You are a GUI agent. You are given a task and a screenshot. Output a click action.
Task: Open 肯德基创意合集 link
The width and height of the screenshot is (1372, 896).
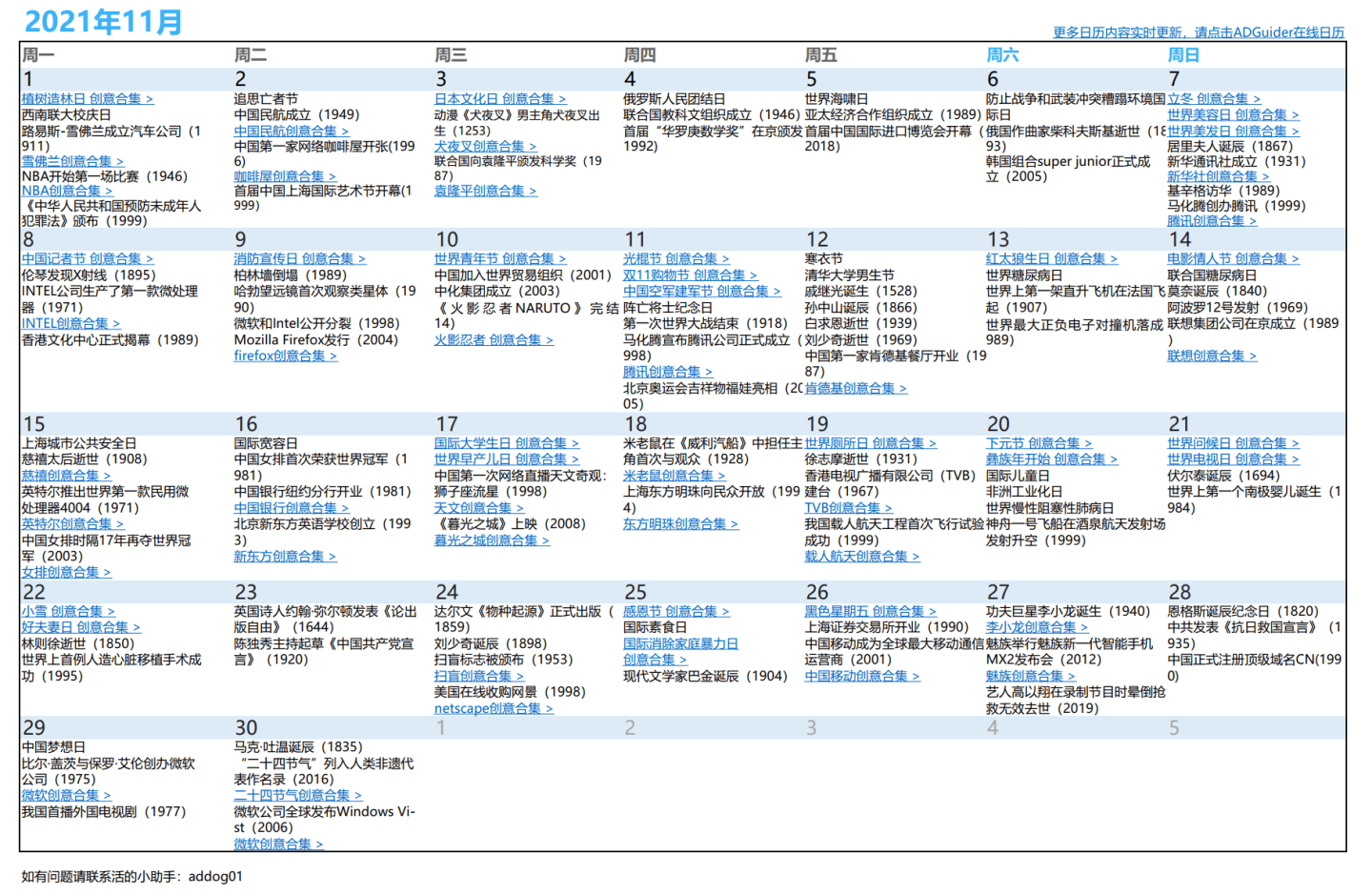pyautogui.click(x=856, y=389)
